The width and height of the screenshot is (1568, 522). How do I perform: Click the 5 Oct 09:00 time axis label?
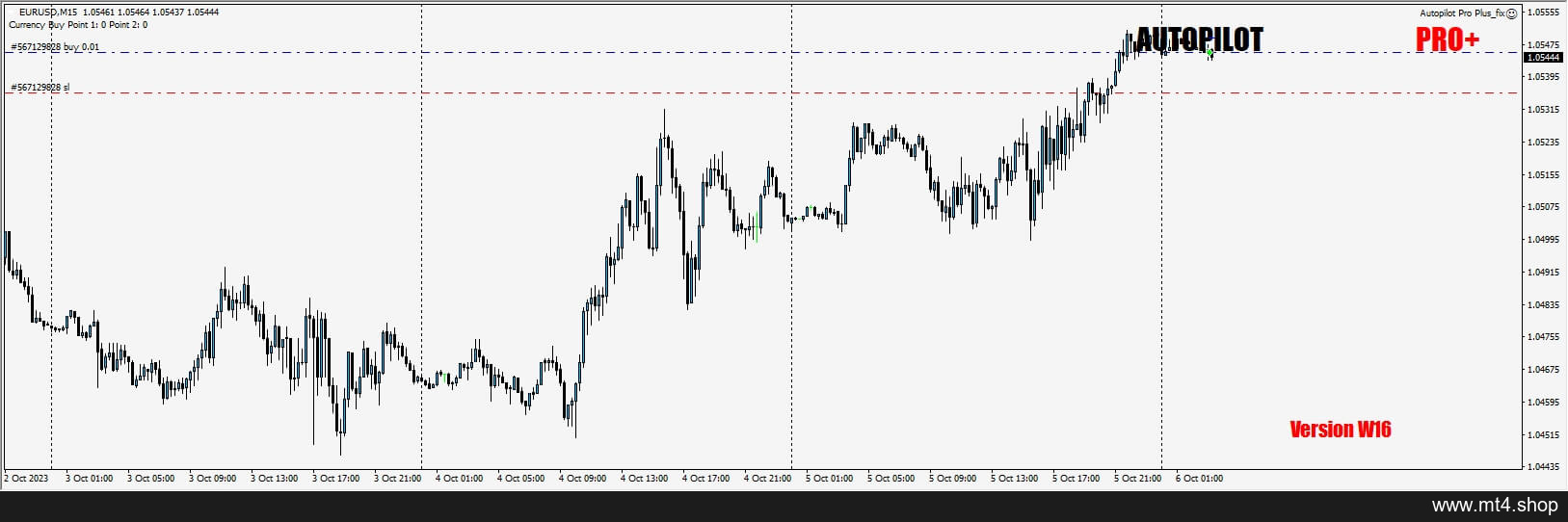point(952,479)
